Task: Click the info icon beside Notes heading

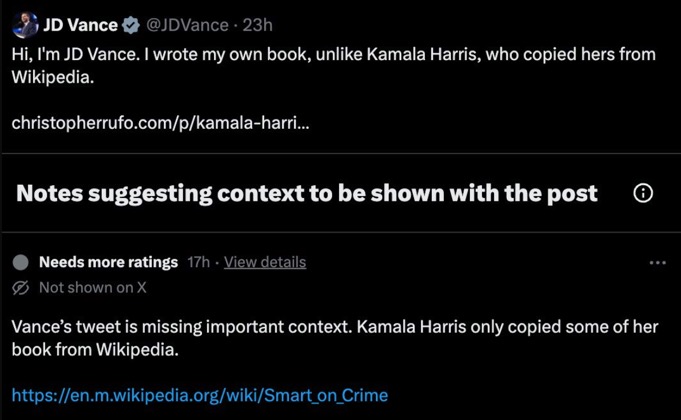Action: click(x=643, y=193)
